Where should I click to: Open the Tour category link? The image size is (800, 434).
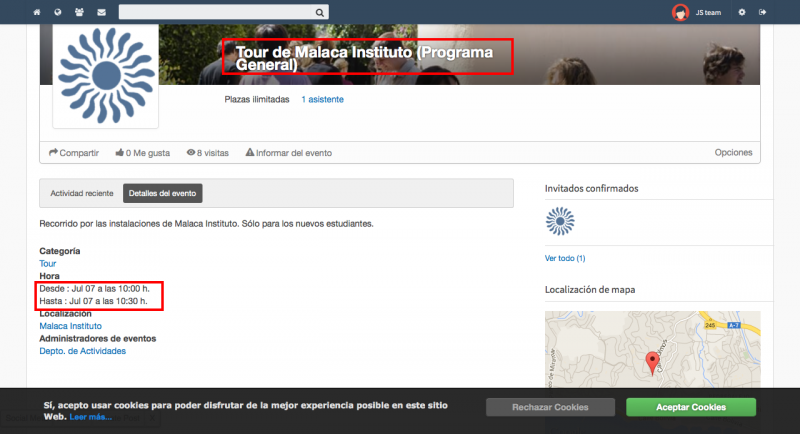47,264
